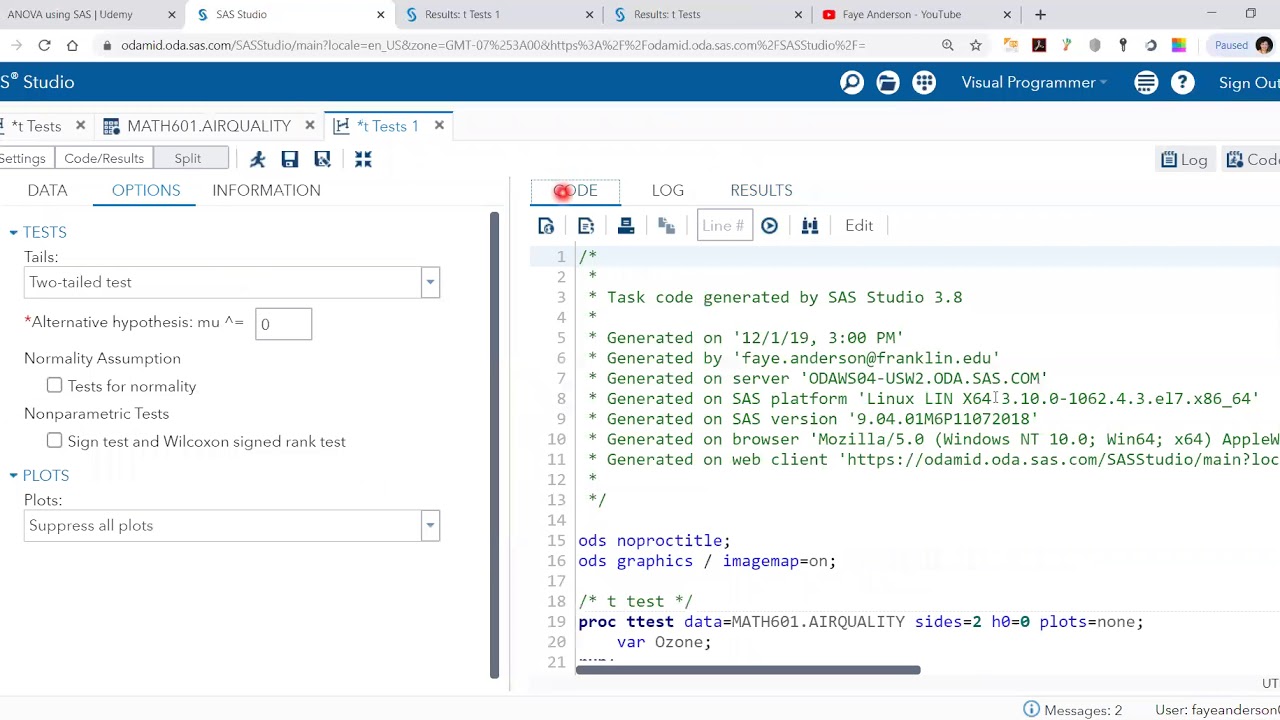Switch to the MATH601.AIRQUALITY tab
The image size is (1280, 720).
coord(208,126)
